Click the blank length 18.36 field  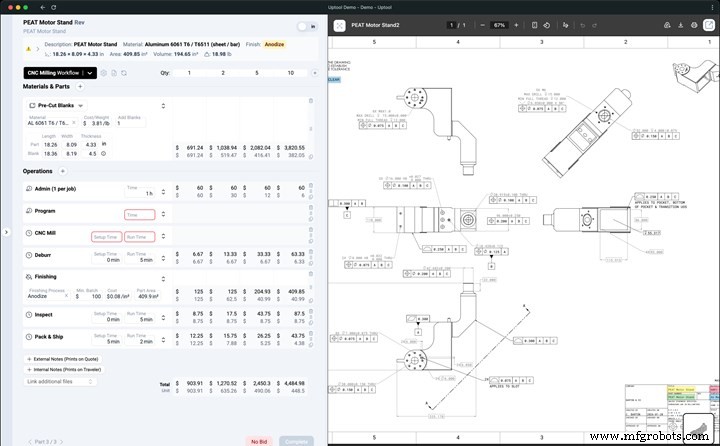[x=50, y=154]
